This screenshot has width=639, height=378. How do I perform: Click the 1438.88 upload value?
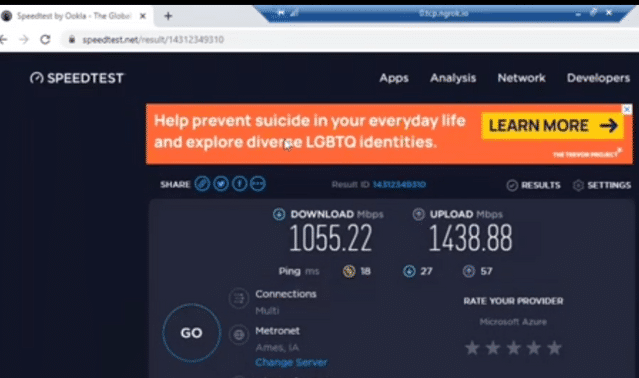click(470, 238)
